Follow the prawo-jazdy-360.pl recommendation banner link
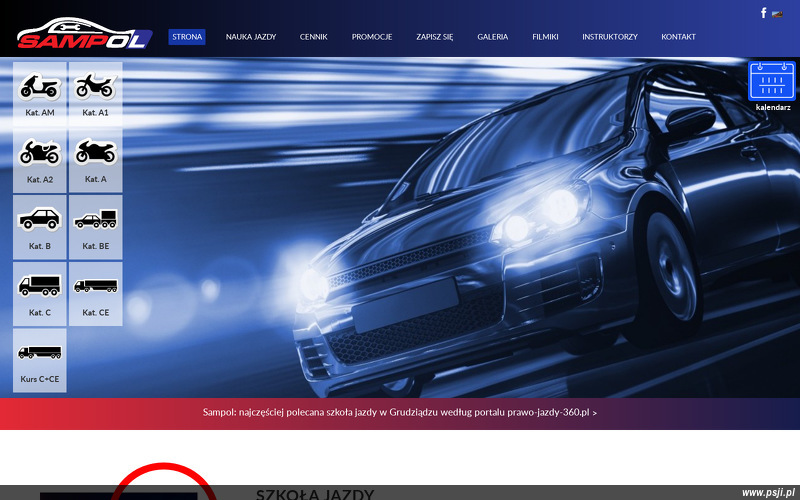Image resolution: width=800 pixels, height=500 pixels. click(x=399, y=412)
